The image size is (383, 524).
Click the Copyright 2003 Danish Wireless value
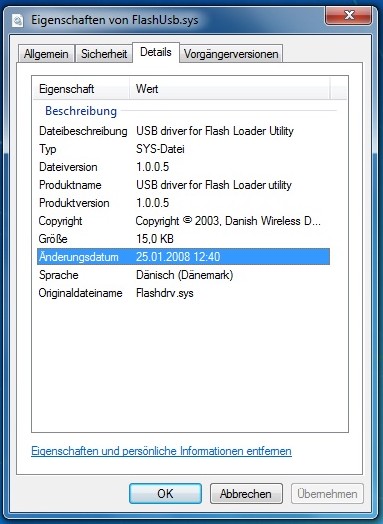click(x=228, y=221)
